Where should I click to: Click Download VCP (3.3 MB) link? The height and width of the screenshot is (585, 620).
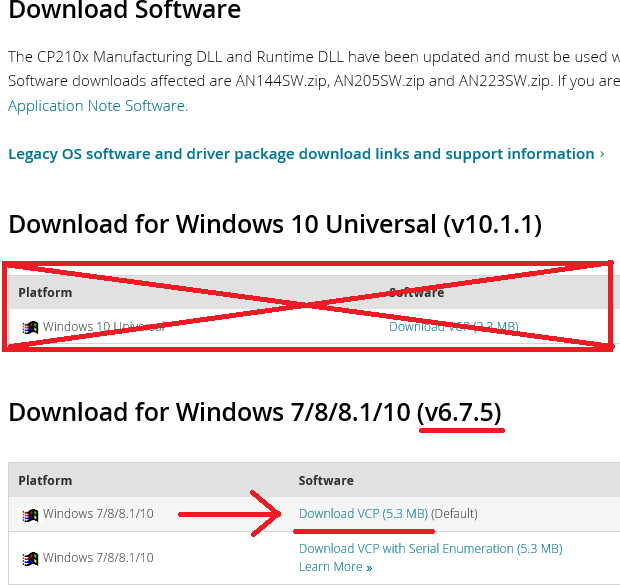(453, 327)
